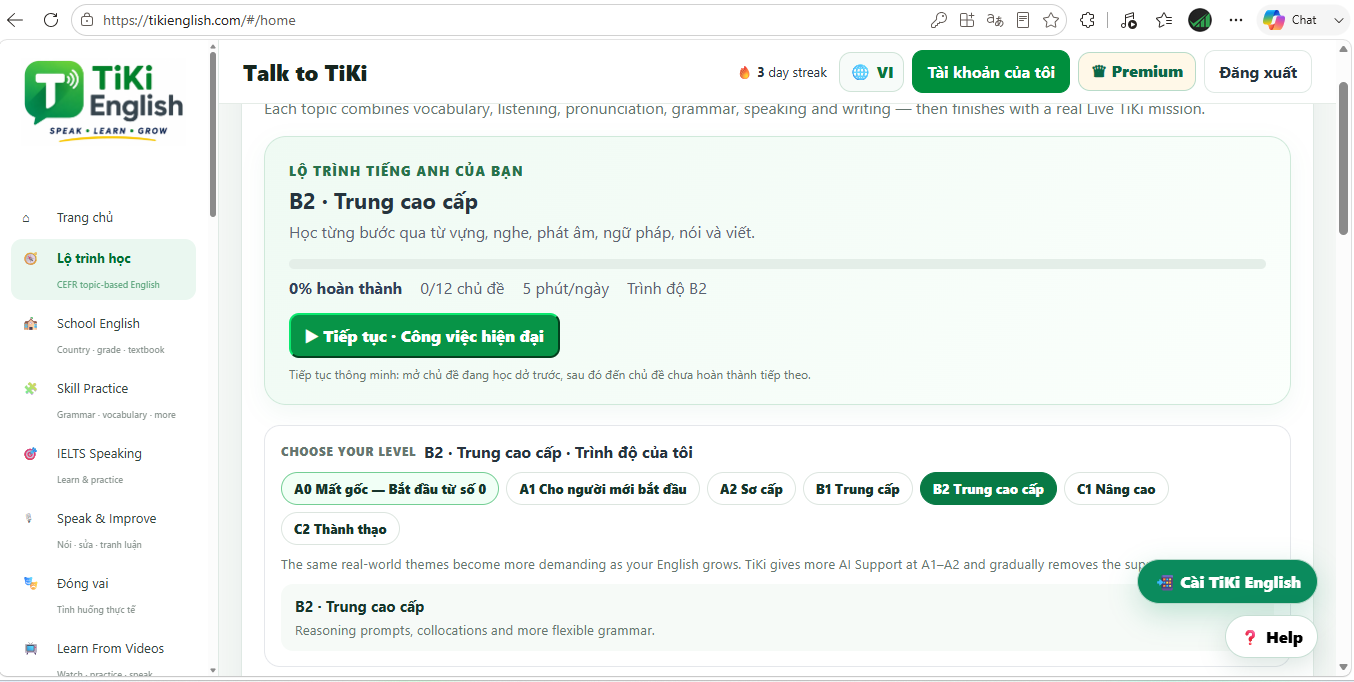Select level A1 Cho người mới bắt đầu

click(x=603, y=489)
